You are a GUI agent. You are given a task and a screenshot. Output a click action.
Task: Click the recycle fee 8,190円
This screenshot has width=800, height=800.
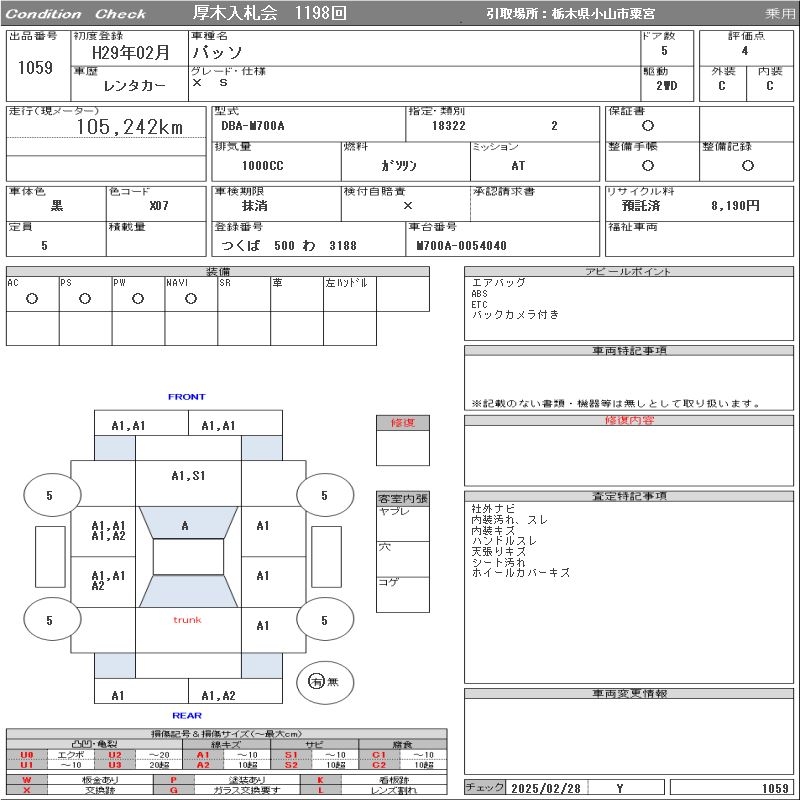click(735, 206)
